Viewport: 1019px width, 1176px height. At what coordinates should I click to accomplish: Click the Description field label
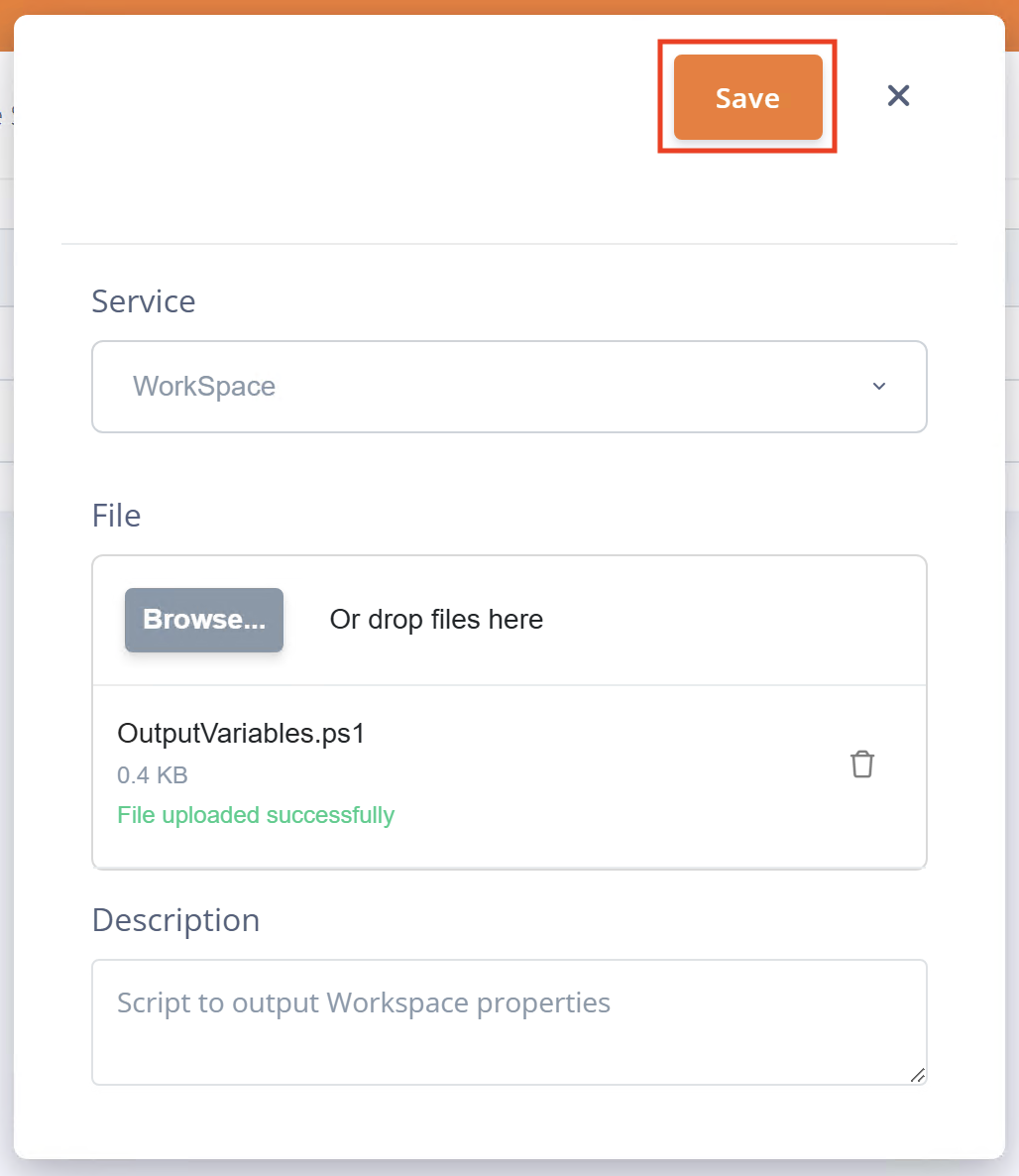[x=175, y=920]
